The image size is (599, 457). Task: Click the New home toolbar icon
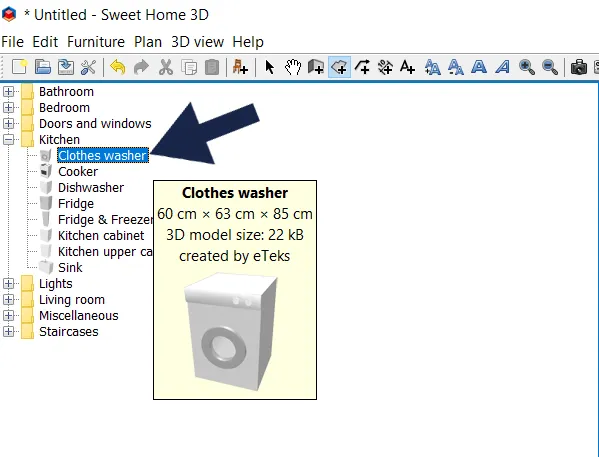tap(19, 67)
